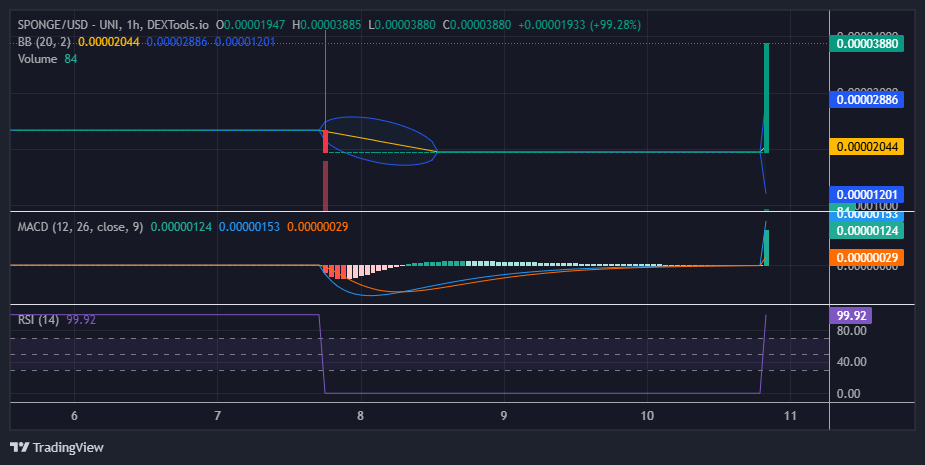This screenshot has height=465, width=925.
Task: Click date label 10 on time axis
Action: pyautogui.click(x=647, y=415)
